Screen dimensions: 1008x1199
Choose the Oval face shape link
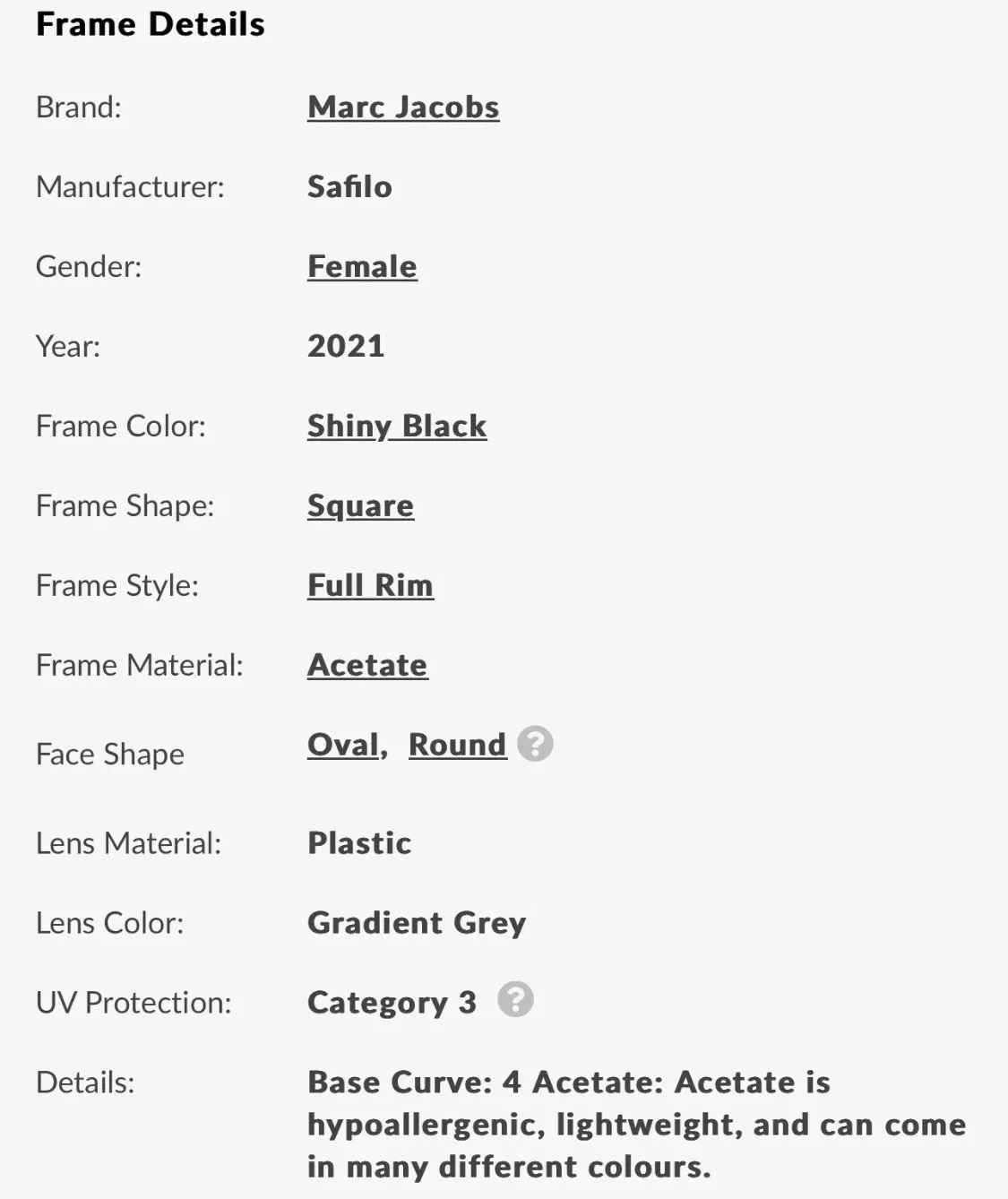pos(344,745)
